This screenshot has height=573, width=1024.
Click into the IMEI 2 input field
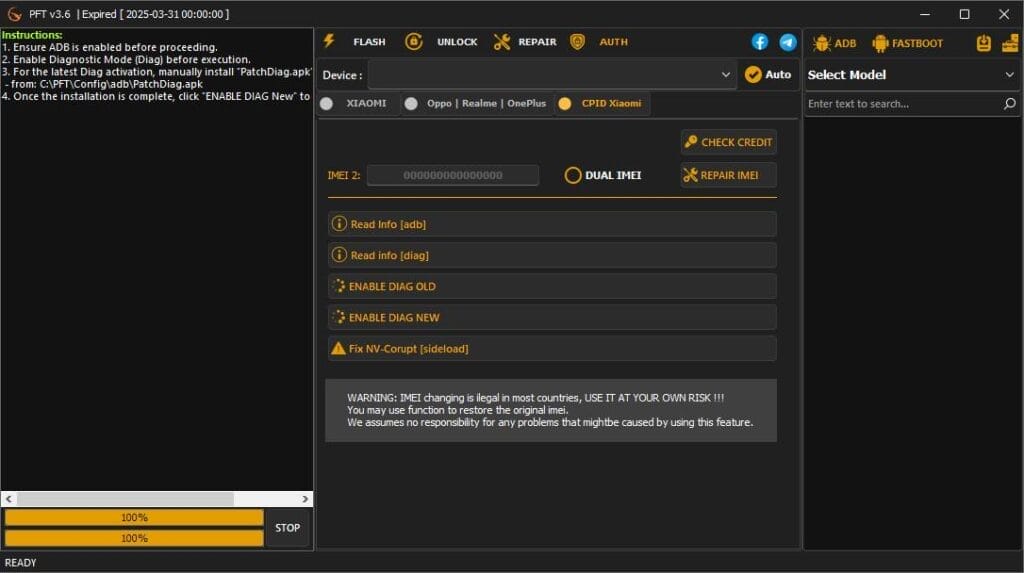click(453, 175)
